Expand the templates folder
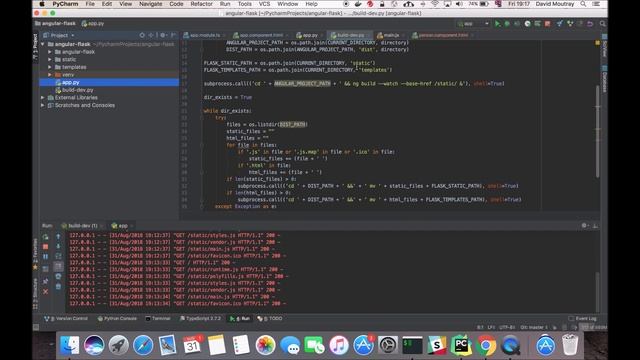The width and height of the screenshot is (640, 360). 50,67
